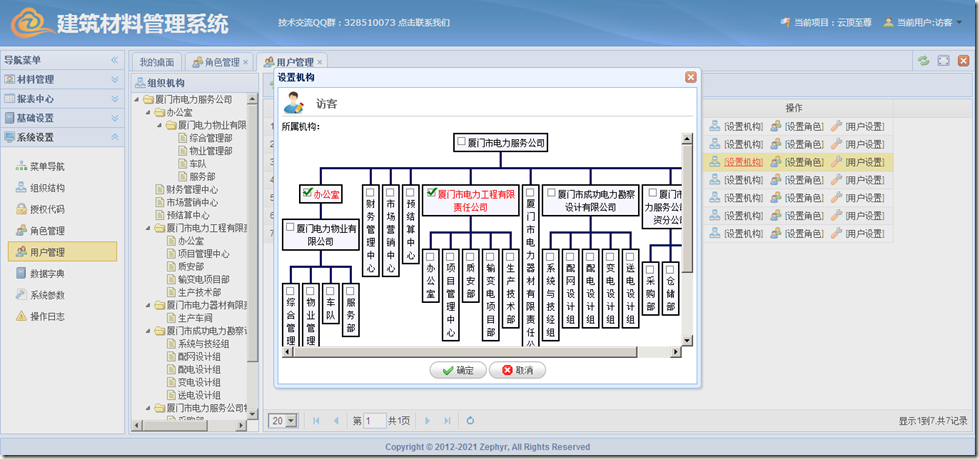979x459 pixels.
Task: Expand the 材料管理 menu section
Action: coord(60,79)
